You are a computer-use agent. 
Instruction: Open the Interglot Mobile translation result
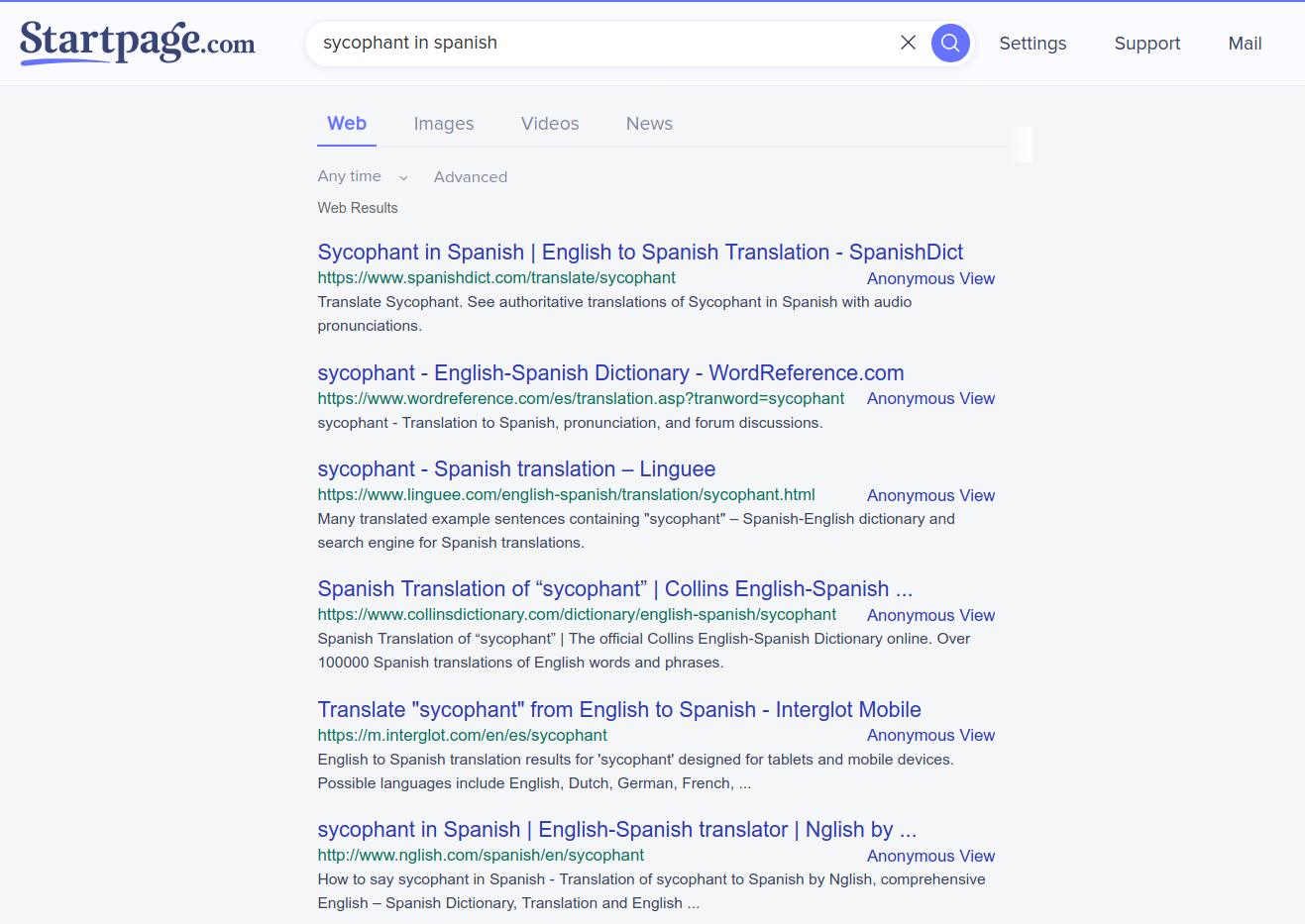click(619, 710)
